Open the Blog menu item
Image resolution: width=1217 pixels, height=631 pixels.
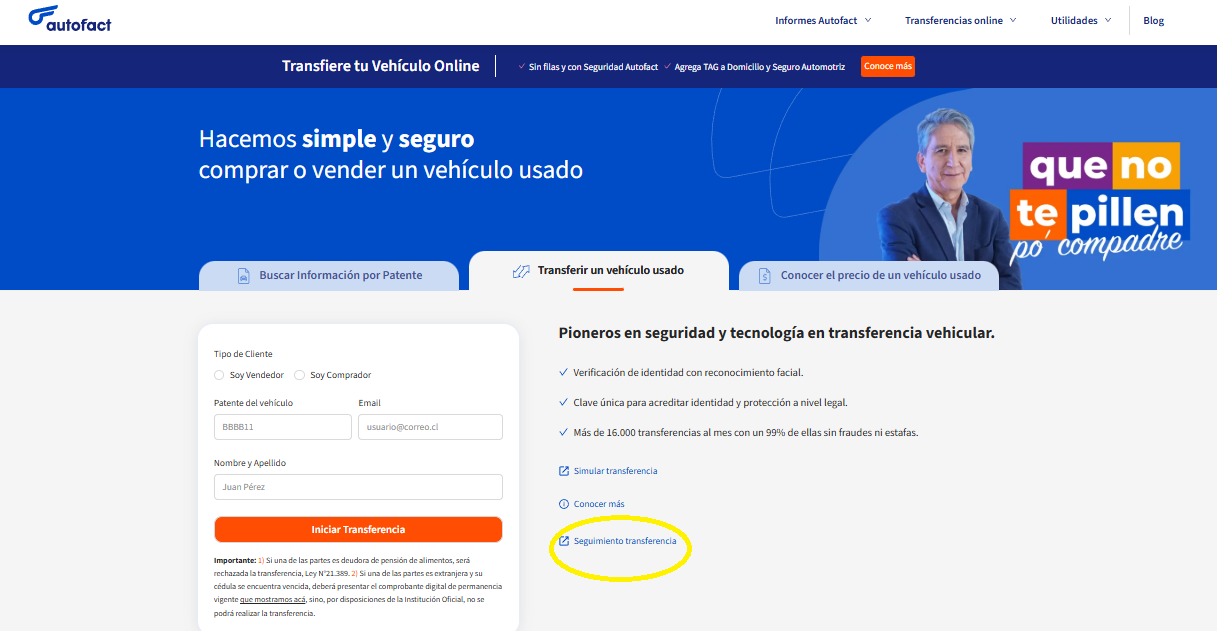[1154, 20]
